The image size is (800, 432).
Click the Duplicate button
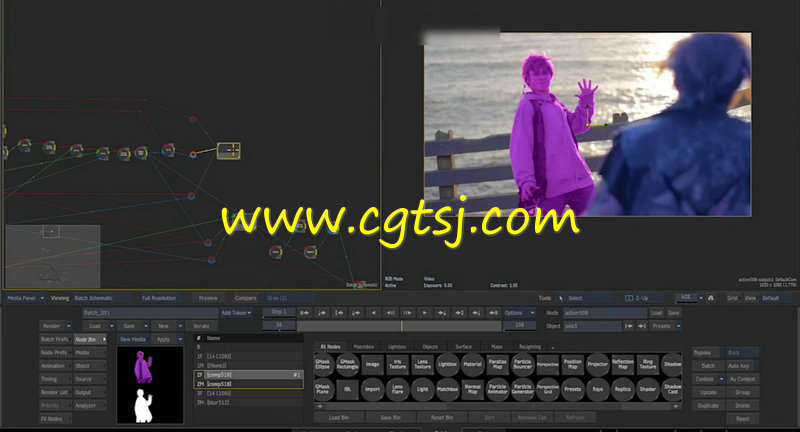(x=708, y=405)
